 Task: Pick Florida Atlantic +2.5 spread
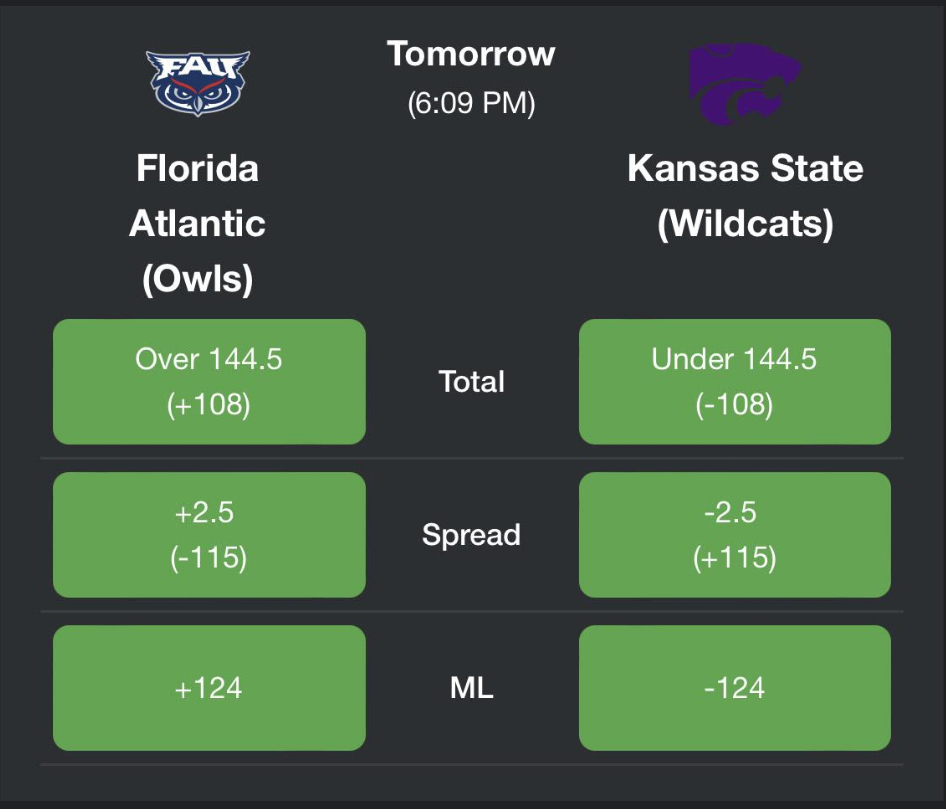coord(209,535)
